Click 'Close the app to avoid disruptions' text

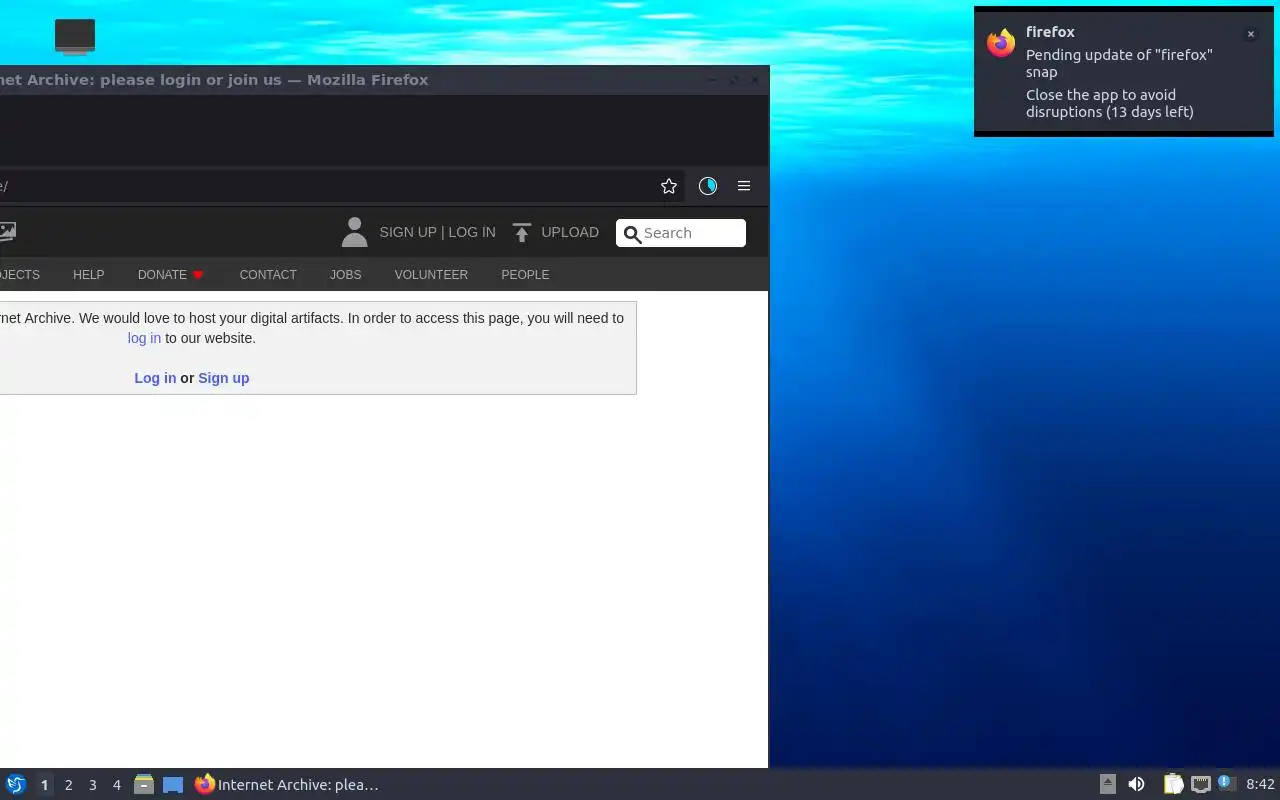click(1110, 103)
